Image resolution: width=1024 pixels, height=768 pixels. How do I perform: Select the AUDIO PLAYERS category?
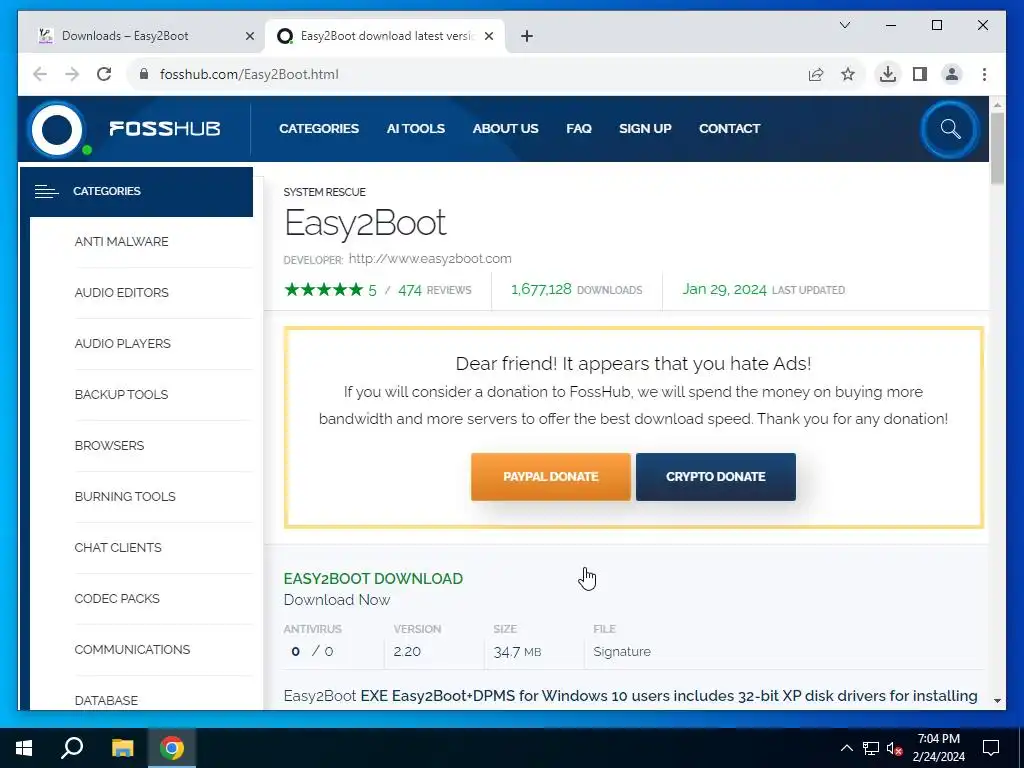coord(122,344)
